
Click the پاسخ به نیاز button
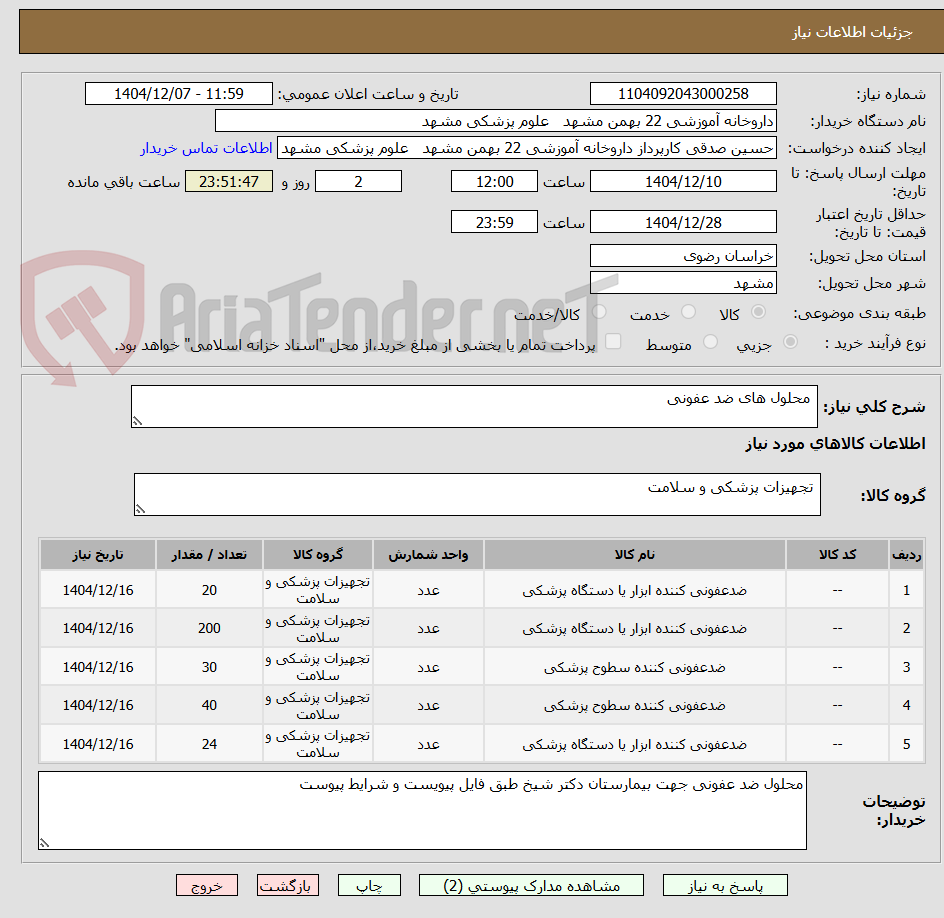pos(725,885)
